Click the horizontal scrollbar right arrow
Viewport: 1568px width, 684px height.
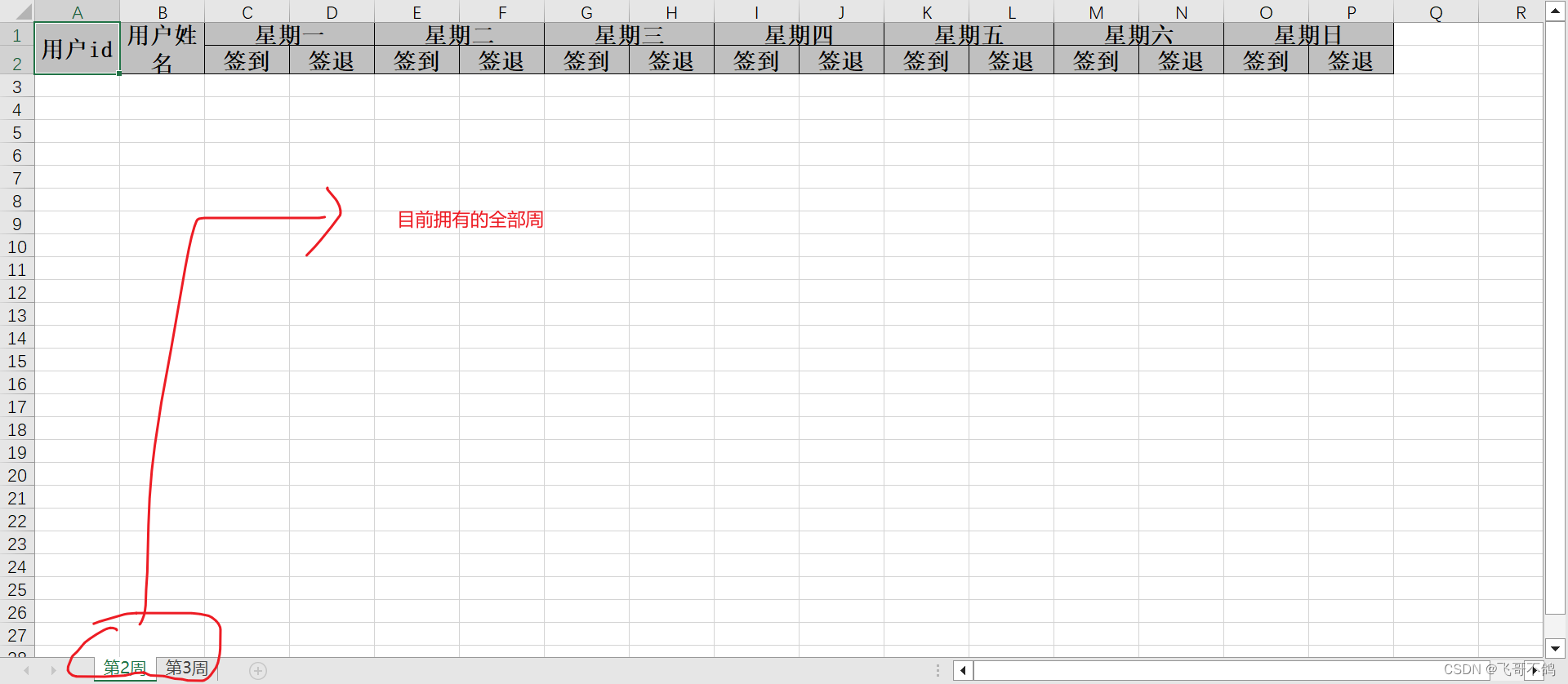tap(1533, 671)
